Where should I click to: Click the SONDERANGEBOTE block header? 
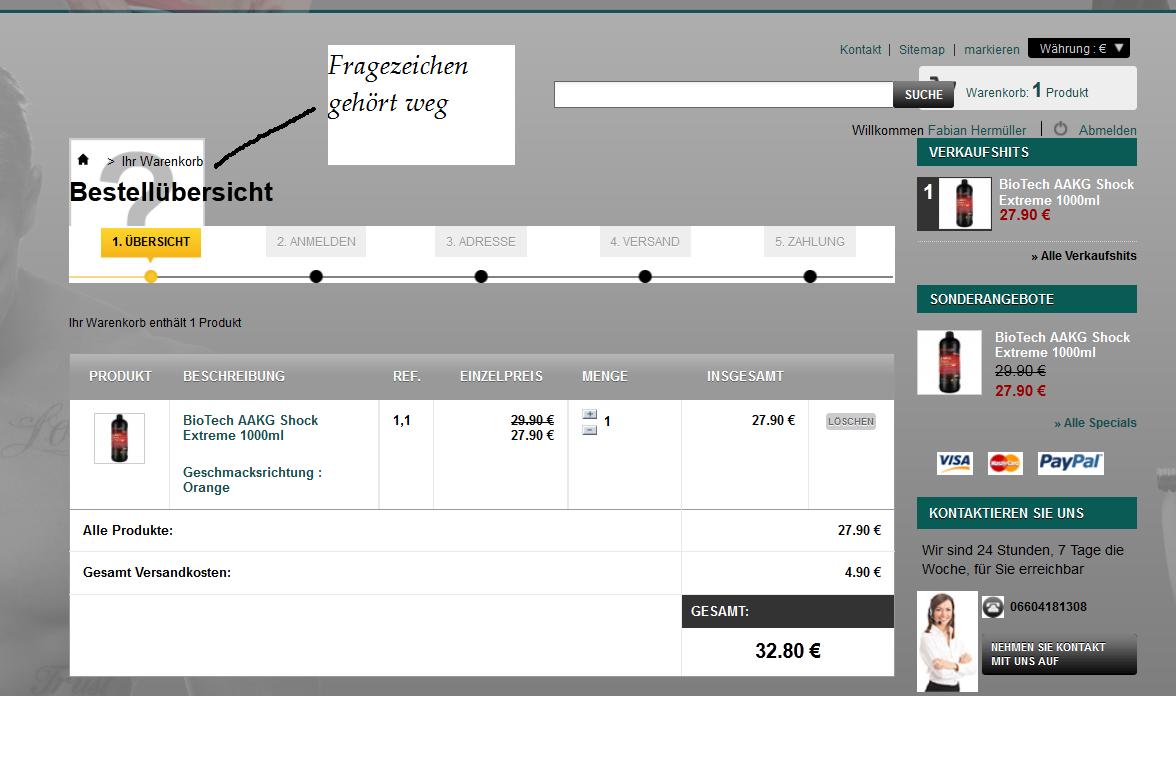tap(1027, 299)
